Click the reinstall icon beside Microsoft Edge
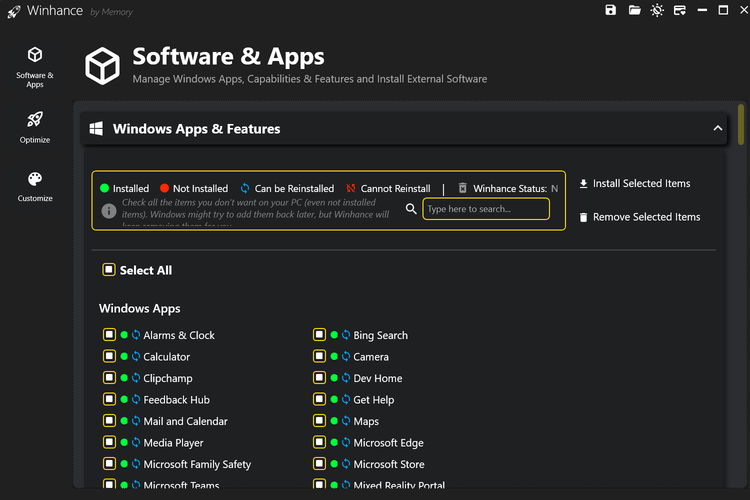The width and height of the screenshot is (750, 500). pyautogui.click(x=346, y=443)
